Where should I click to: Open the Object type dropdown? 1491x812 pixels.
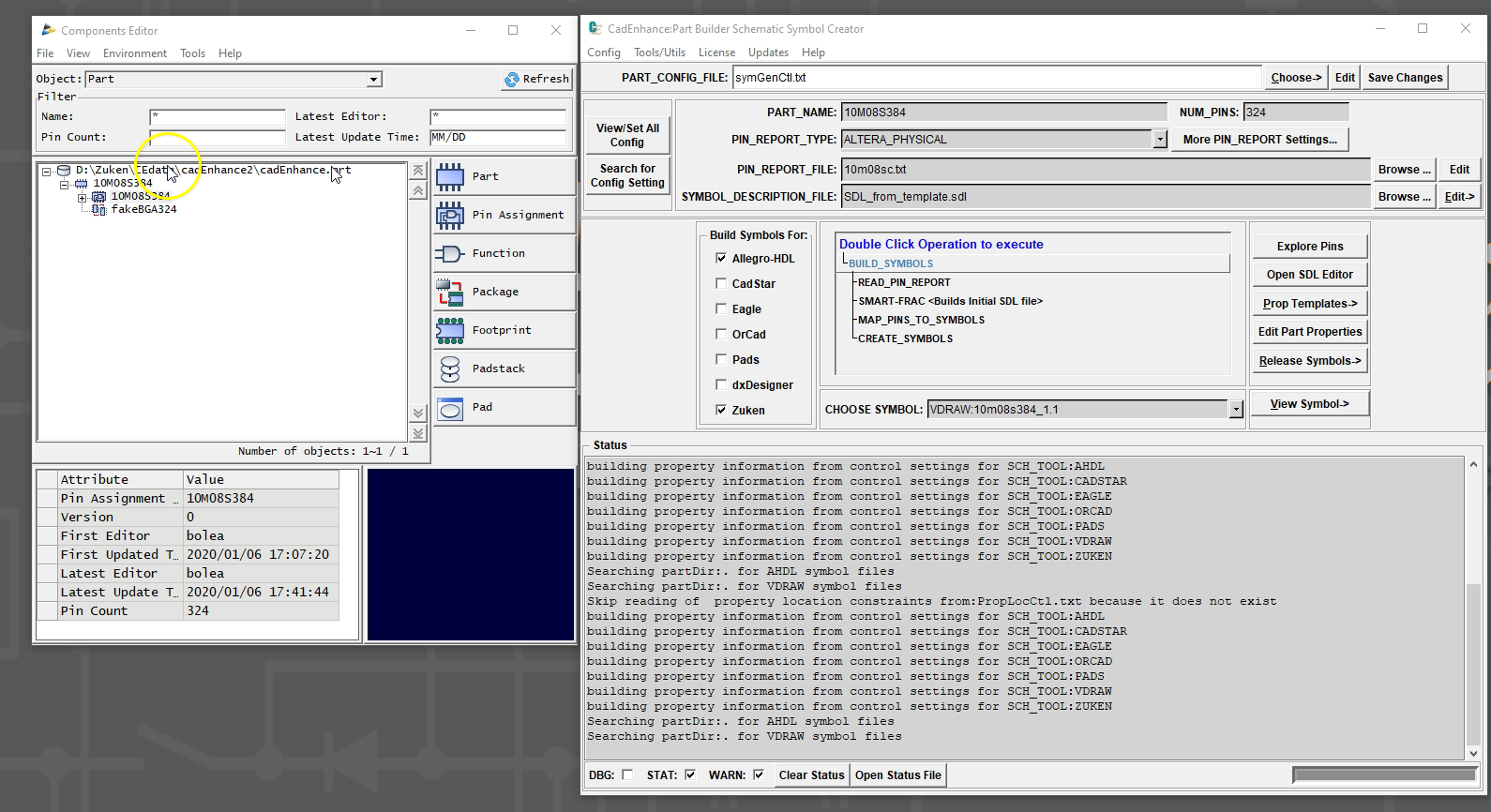click(x=374, y=80)
